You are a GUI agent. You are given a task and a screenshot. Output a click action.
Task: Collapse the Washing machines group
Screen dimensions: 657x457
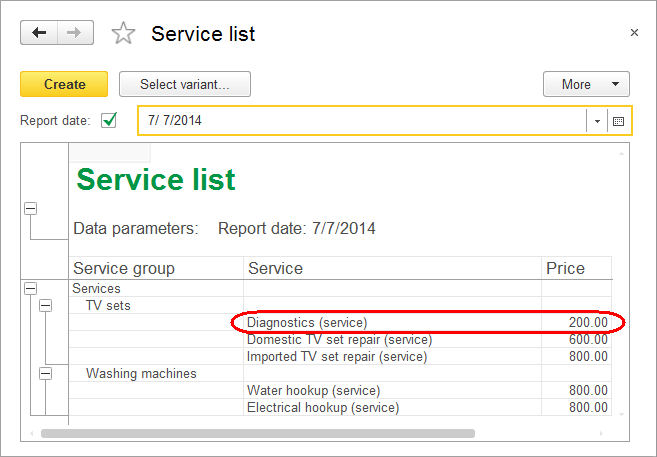(46, 373)
